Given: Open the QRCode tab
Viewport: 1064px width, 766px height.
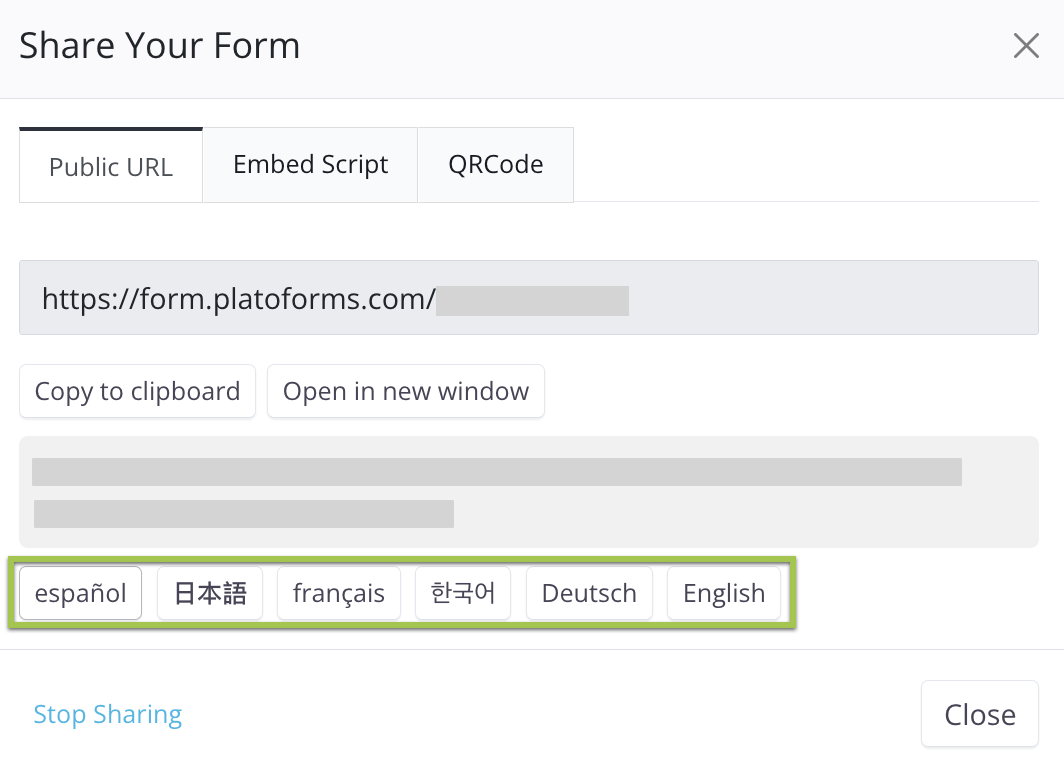Looking at the screenshot, I should coord(495,164).
